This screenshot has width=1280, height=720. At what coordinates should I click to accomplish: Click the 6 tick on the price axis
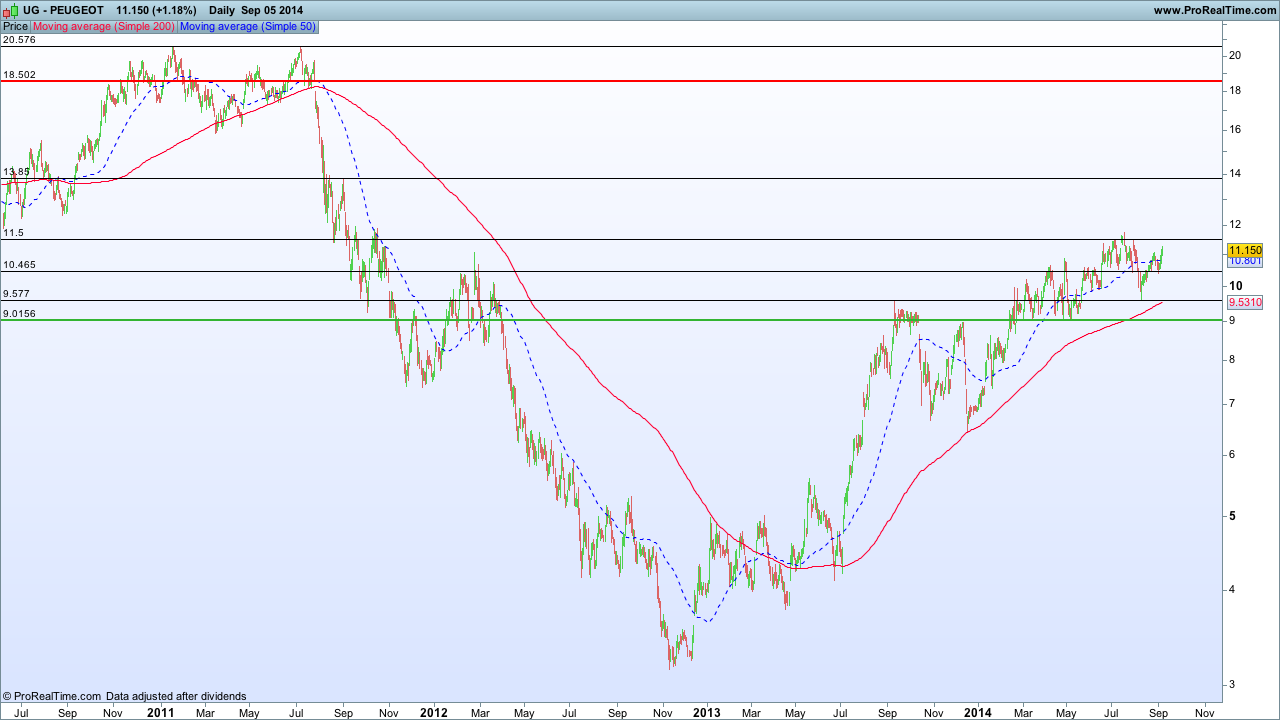[1232, 454]
